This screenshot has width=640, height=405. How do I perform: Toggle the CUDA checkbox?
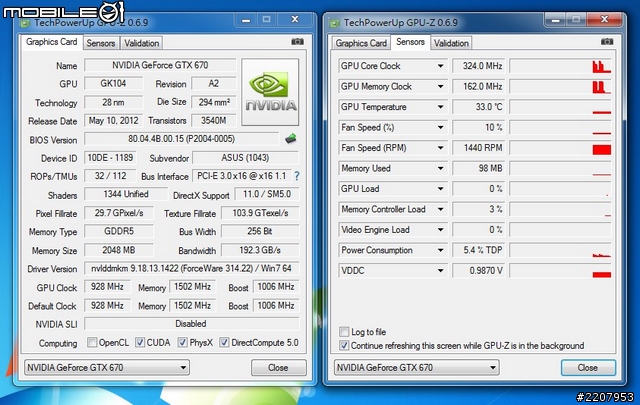tap(140, 342)
